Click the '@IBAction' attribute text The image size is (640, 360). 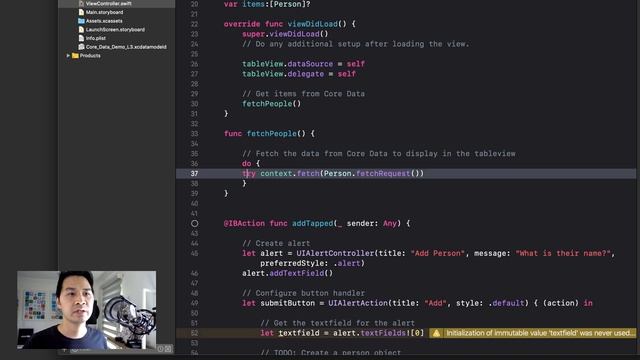pyautogui.click(x=244, y=223)
